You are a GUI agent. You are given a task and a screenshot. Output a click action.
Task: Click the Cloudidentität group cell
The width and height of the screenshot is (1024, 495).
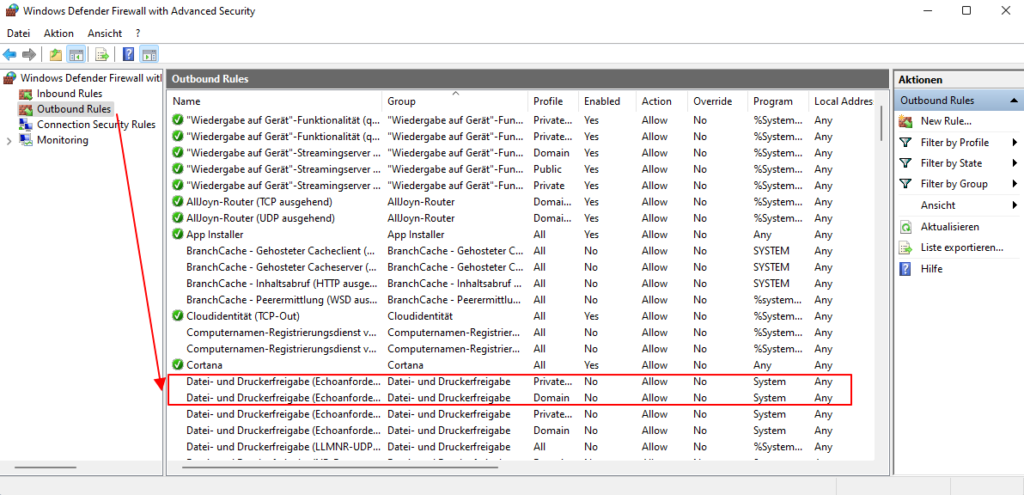pos(420,316)
